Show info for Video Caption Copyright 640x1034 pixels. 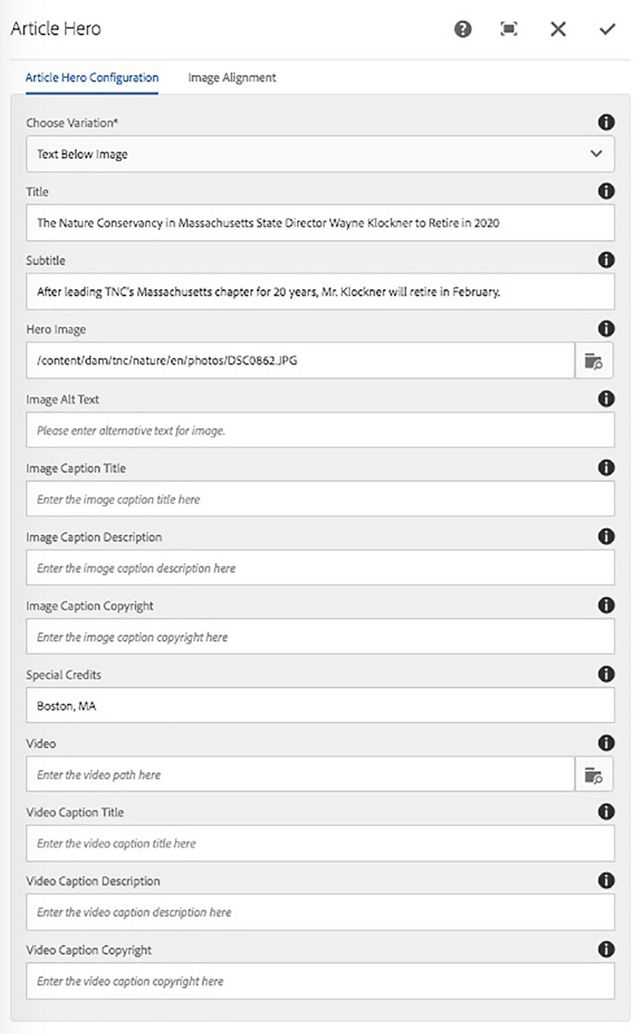coord(605,949)
